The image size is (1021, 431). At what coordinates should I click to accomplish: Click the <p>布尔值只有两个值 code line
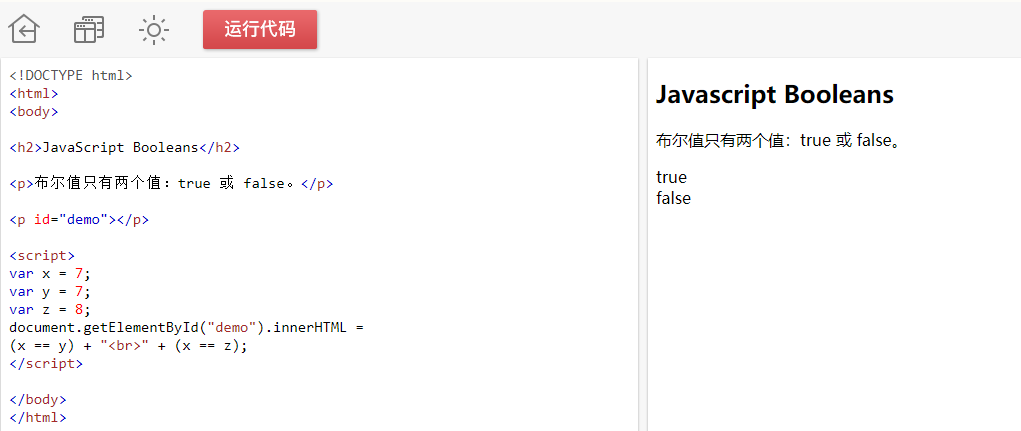[x=171, y=184]
